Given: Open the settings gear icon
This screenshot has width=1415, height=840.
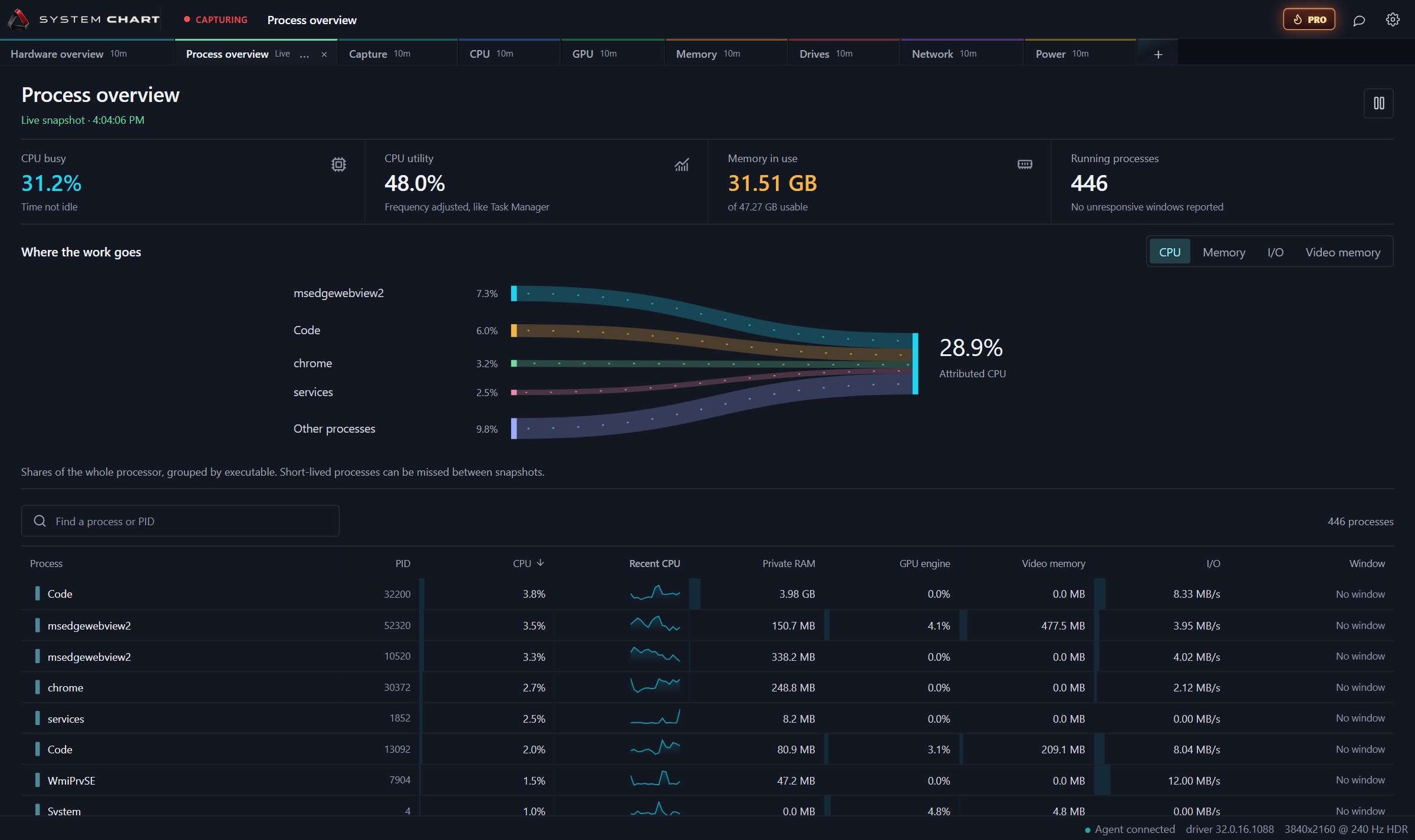Looking at the screenshot, I should point(1393,19).
